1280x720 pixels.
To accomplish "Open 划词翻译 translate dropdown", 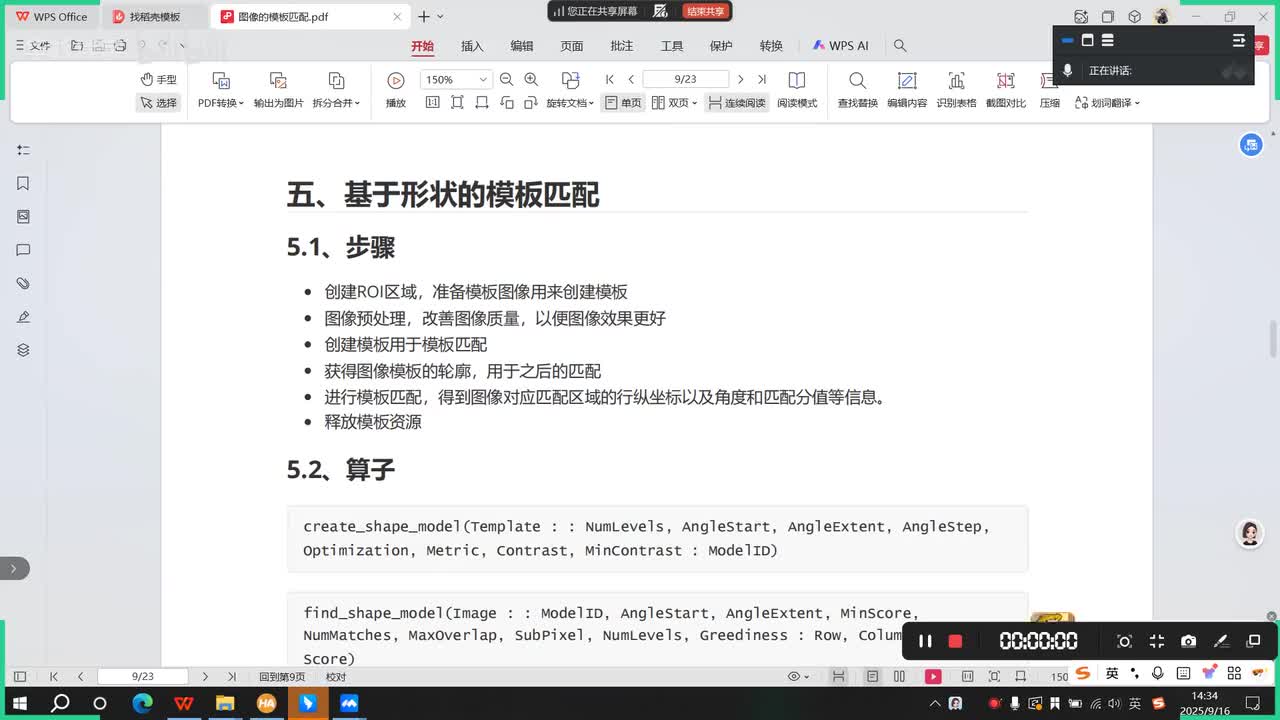I will click(x=1107, y=103).
